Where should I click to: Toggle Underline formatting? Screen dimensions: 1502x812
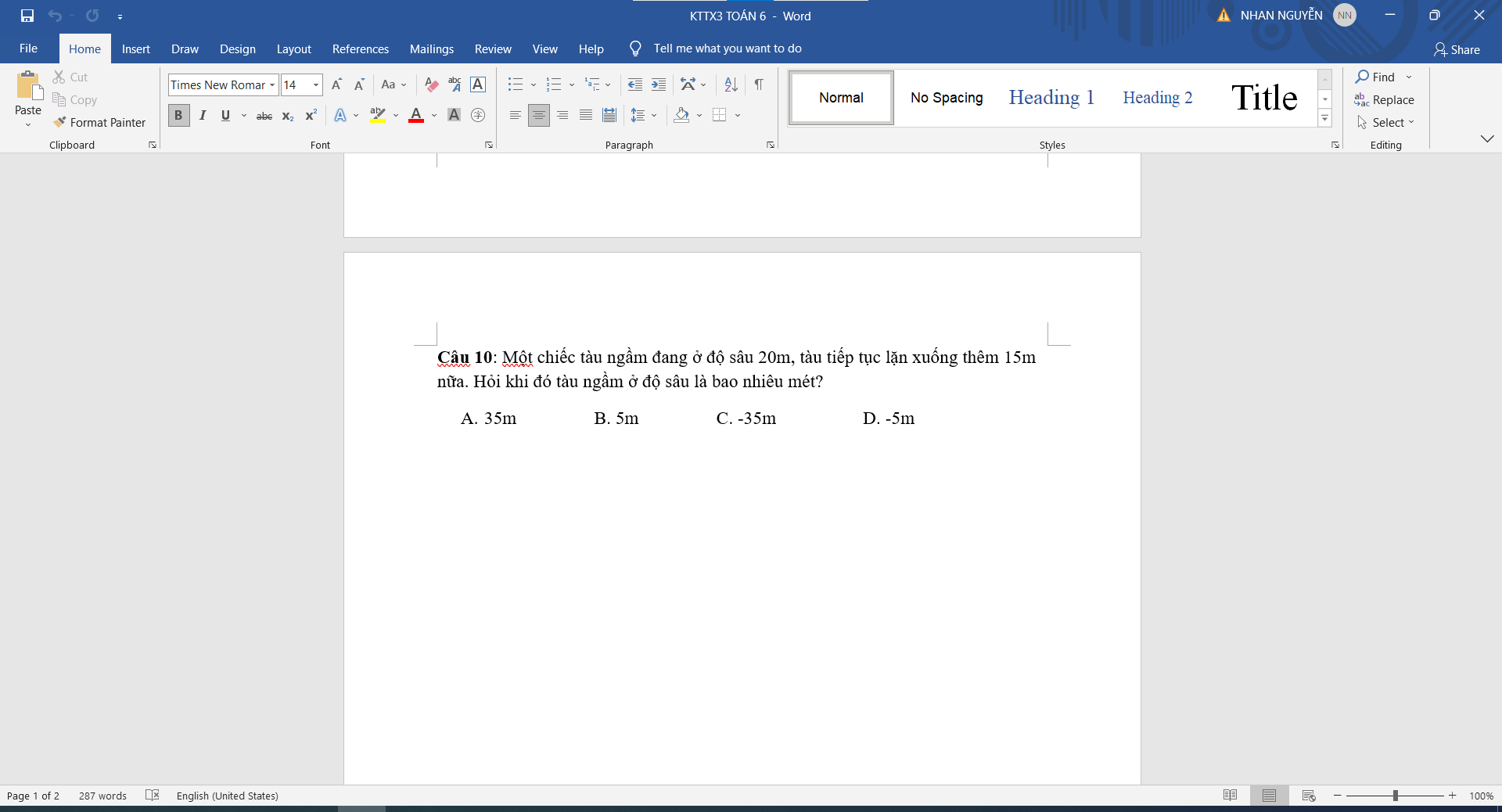click(225, 115)
